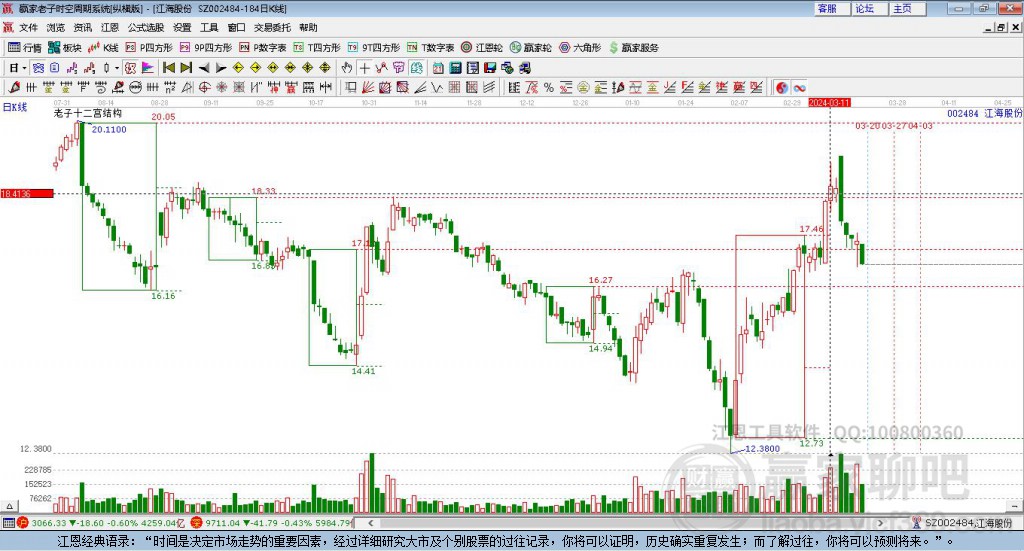Toggle the crosshair cursor tool
This screenshot has height=551, width=1024.
364,68
